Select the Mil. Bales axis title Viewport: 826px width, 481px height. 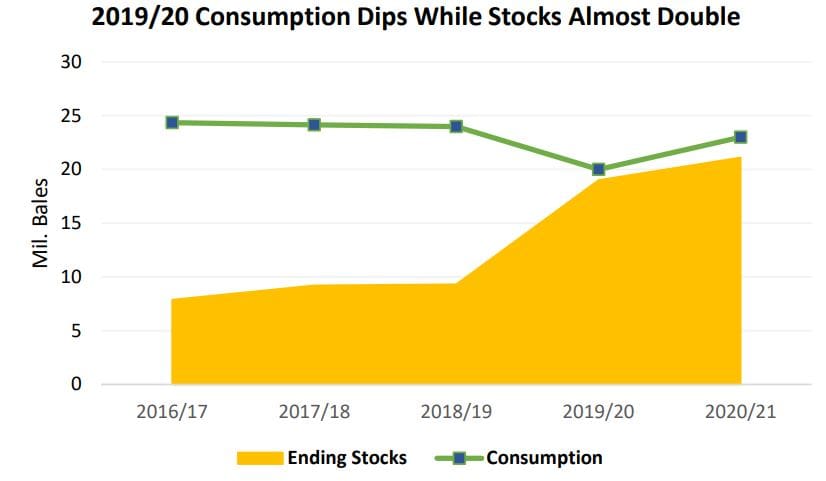[x=40, y=223]
